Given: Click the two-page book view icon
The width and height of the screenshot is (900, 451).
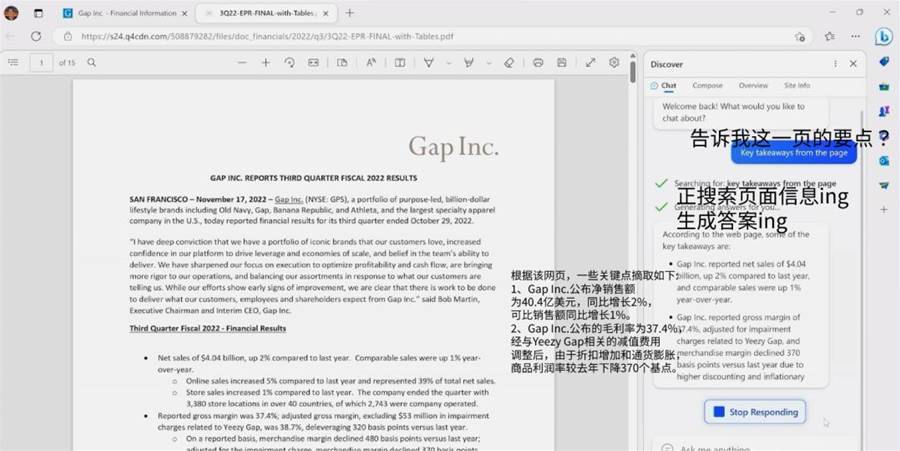Looking at the screenshot, I should [400, 63].
